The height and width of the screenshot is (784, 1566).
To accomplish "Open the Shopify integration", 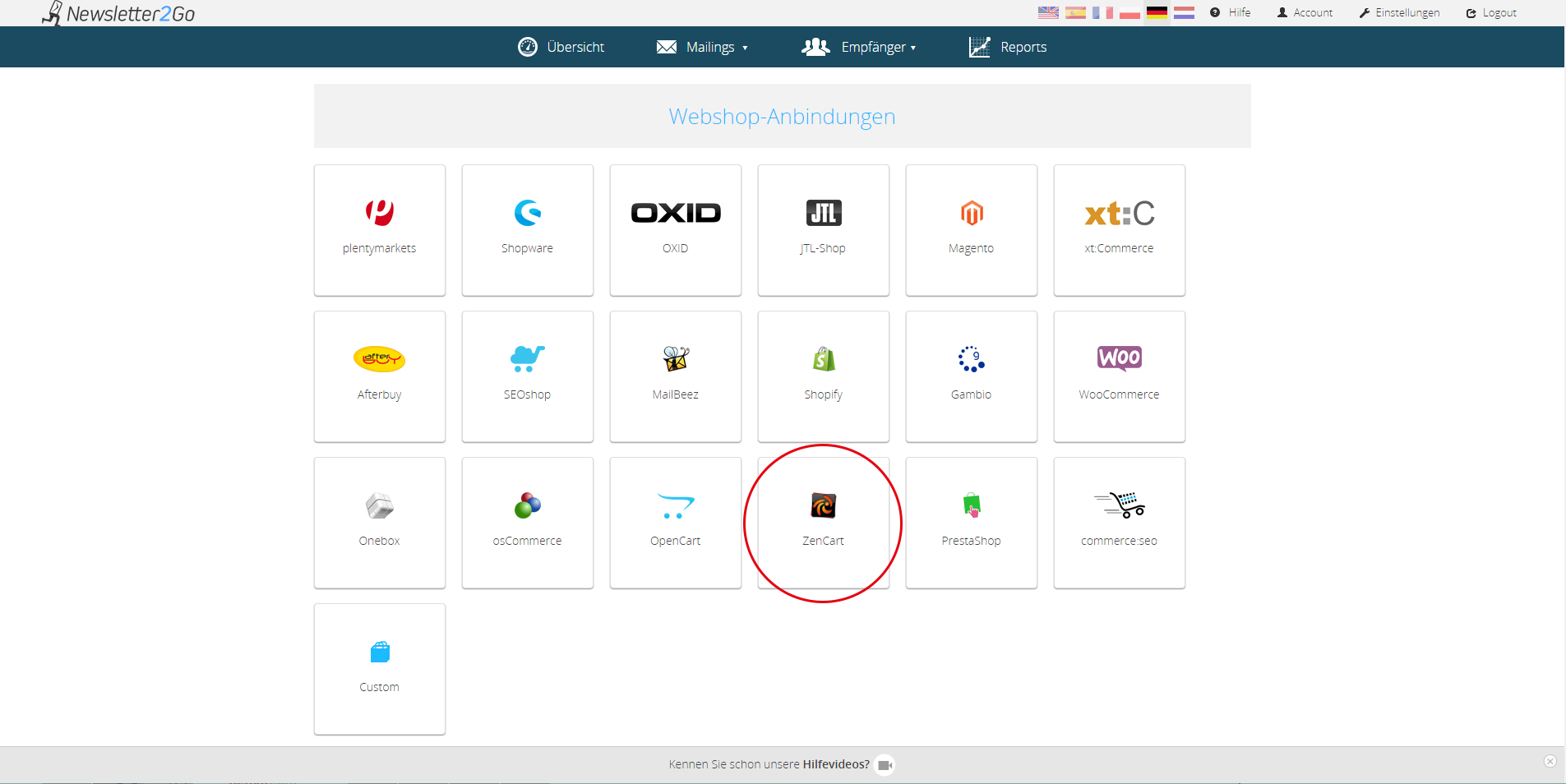I will tap(824, 376).
